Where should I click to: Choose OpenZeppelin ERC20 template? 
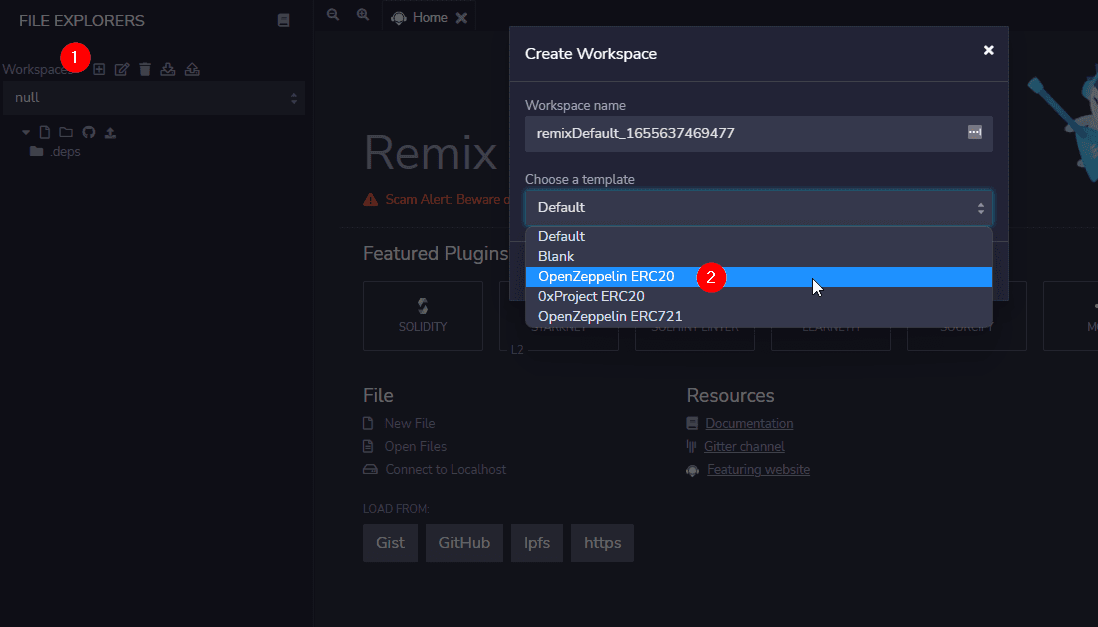click(x=759, y=277)
